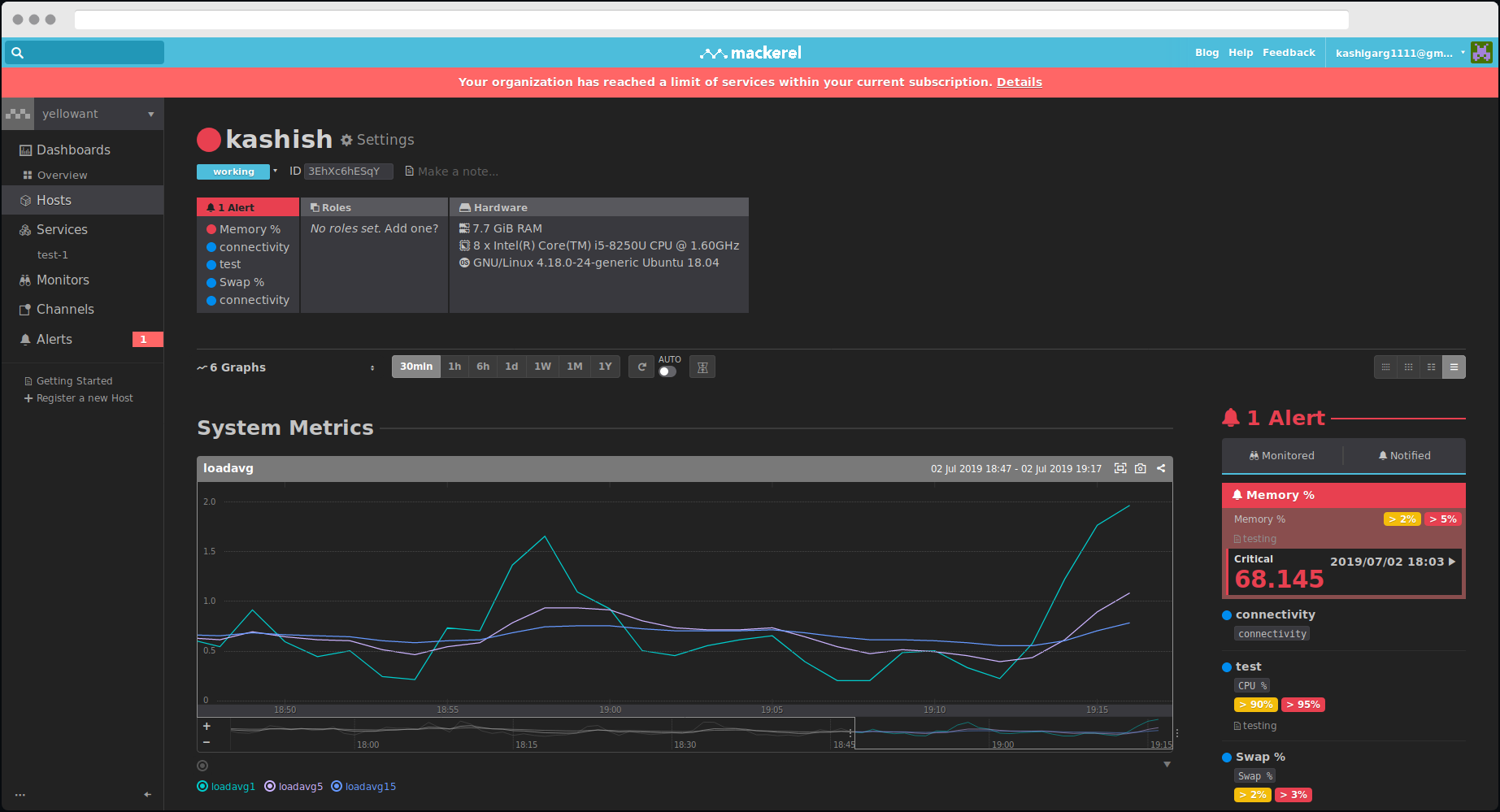Click the sidebar ellipsis icon
1500x812 pixels.
(x=20, y=795)
